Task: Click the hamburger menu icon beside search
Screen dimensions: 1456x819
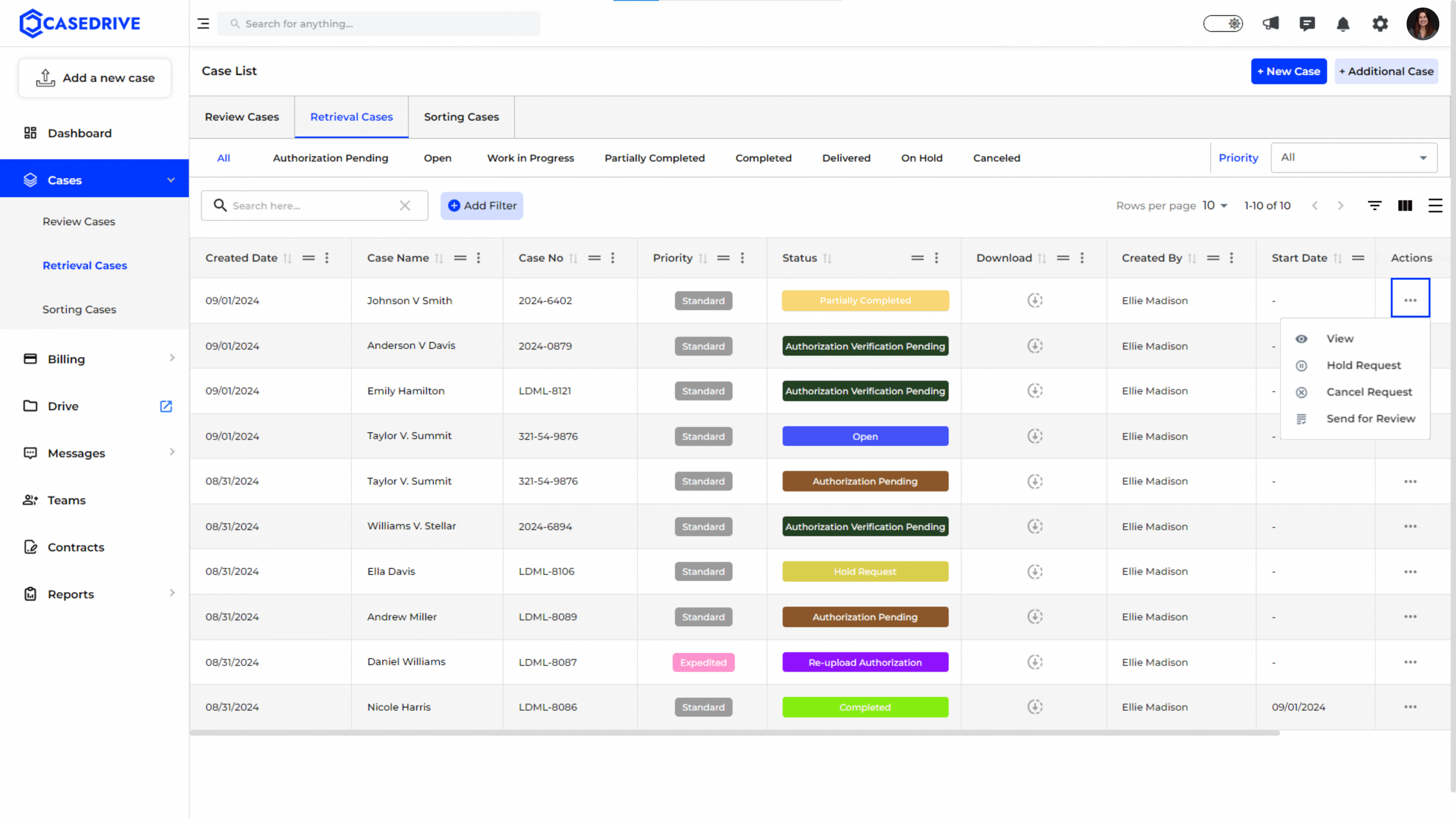Action: point(203,24)
